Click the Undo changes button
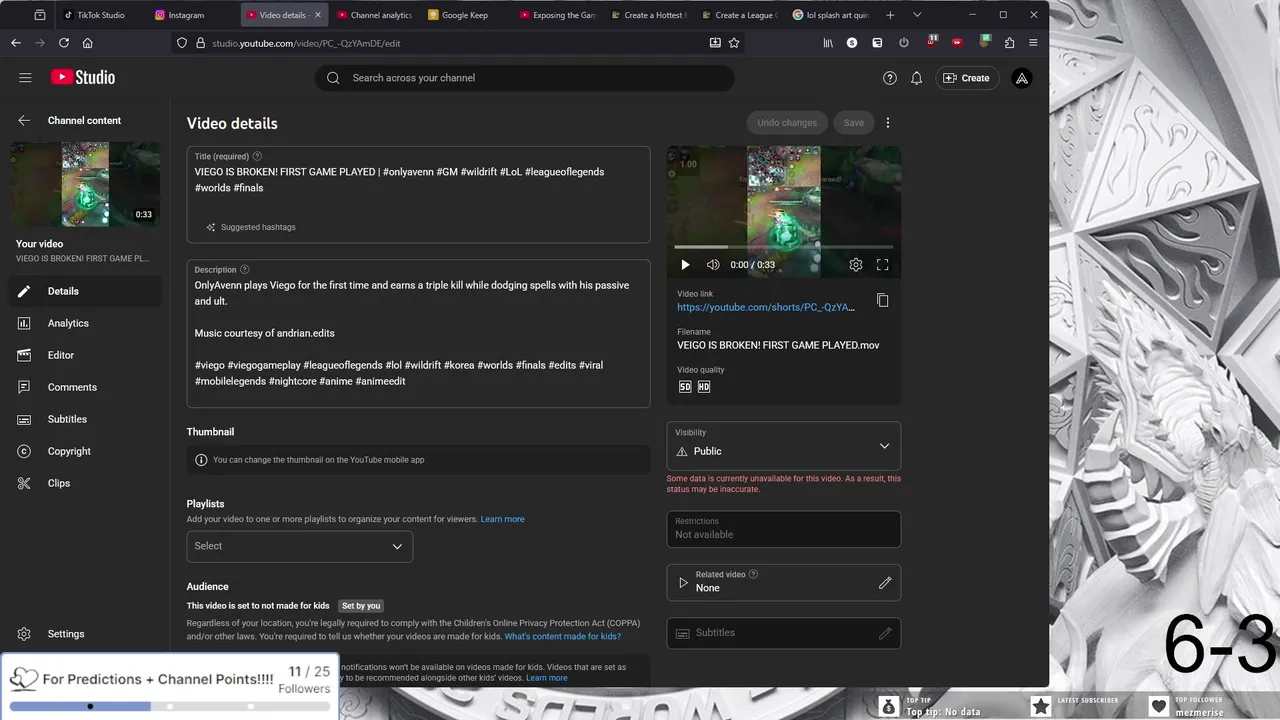Screen dimensions: 1280x720 (787, 123)
